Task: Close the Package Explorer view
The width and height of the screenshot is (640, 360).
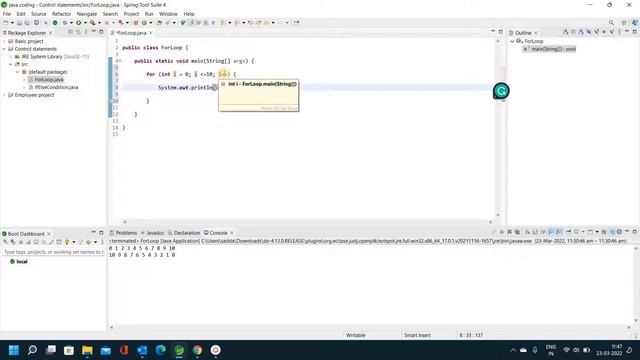Action: point(51,33)
